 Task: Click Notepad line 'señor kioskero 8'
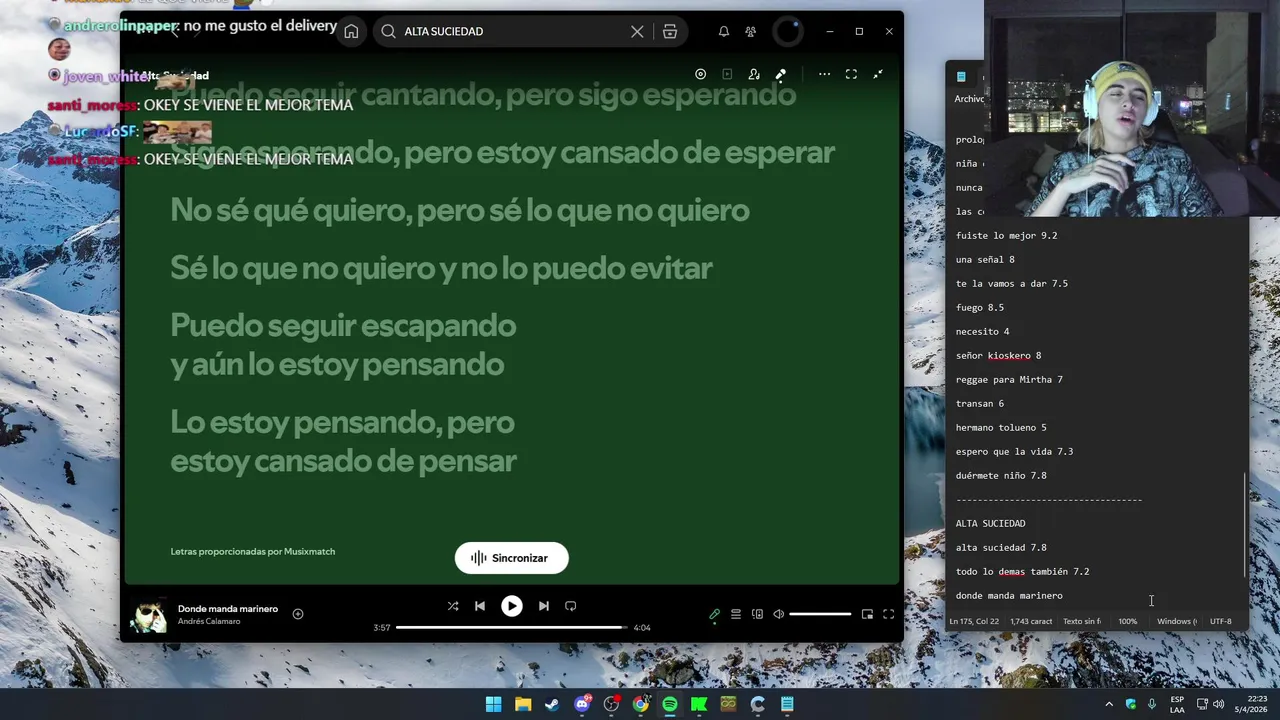998,356
